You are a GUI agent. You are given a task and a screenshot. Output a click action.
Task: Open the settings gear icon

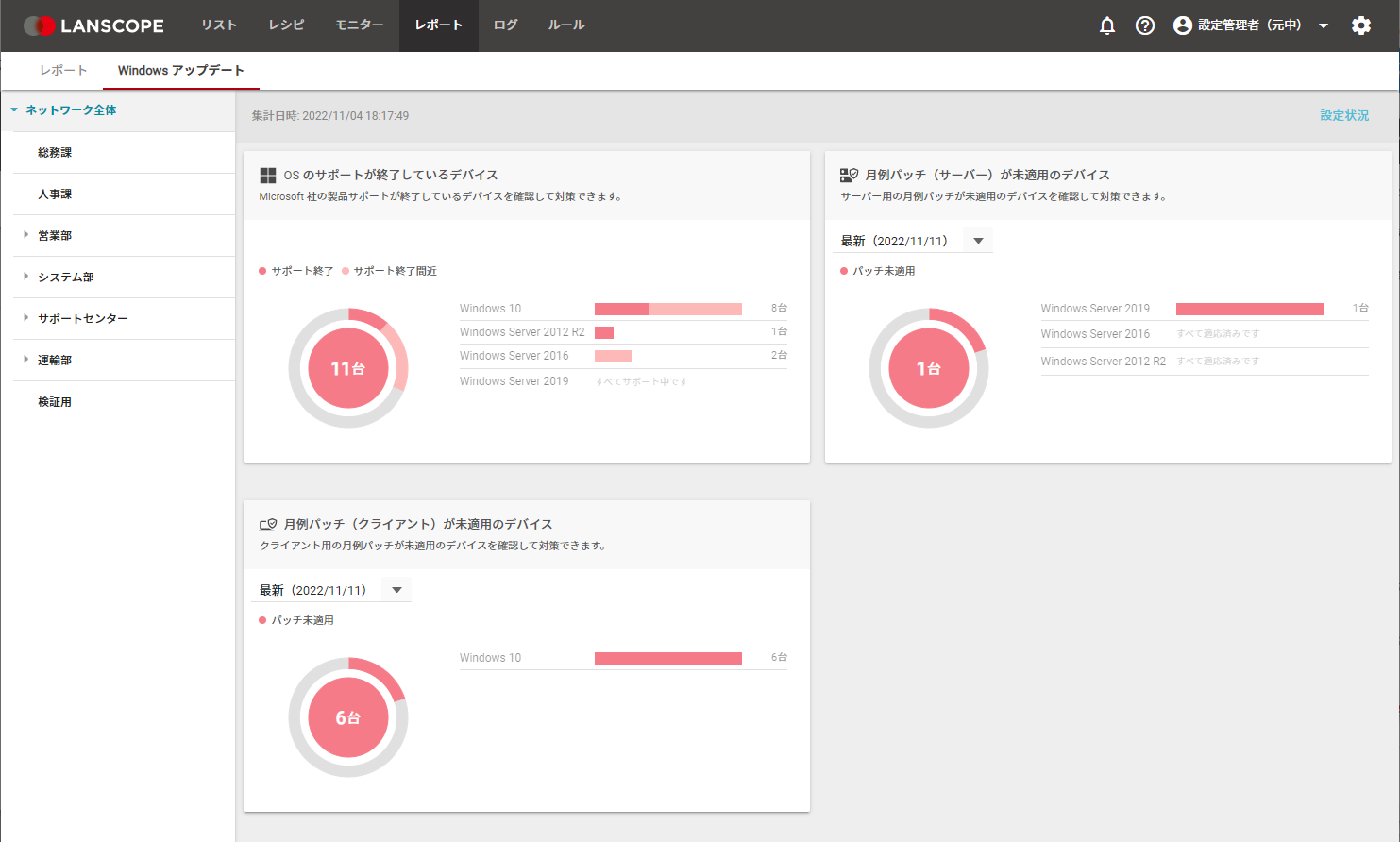point(1361,25)
